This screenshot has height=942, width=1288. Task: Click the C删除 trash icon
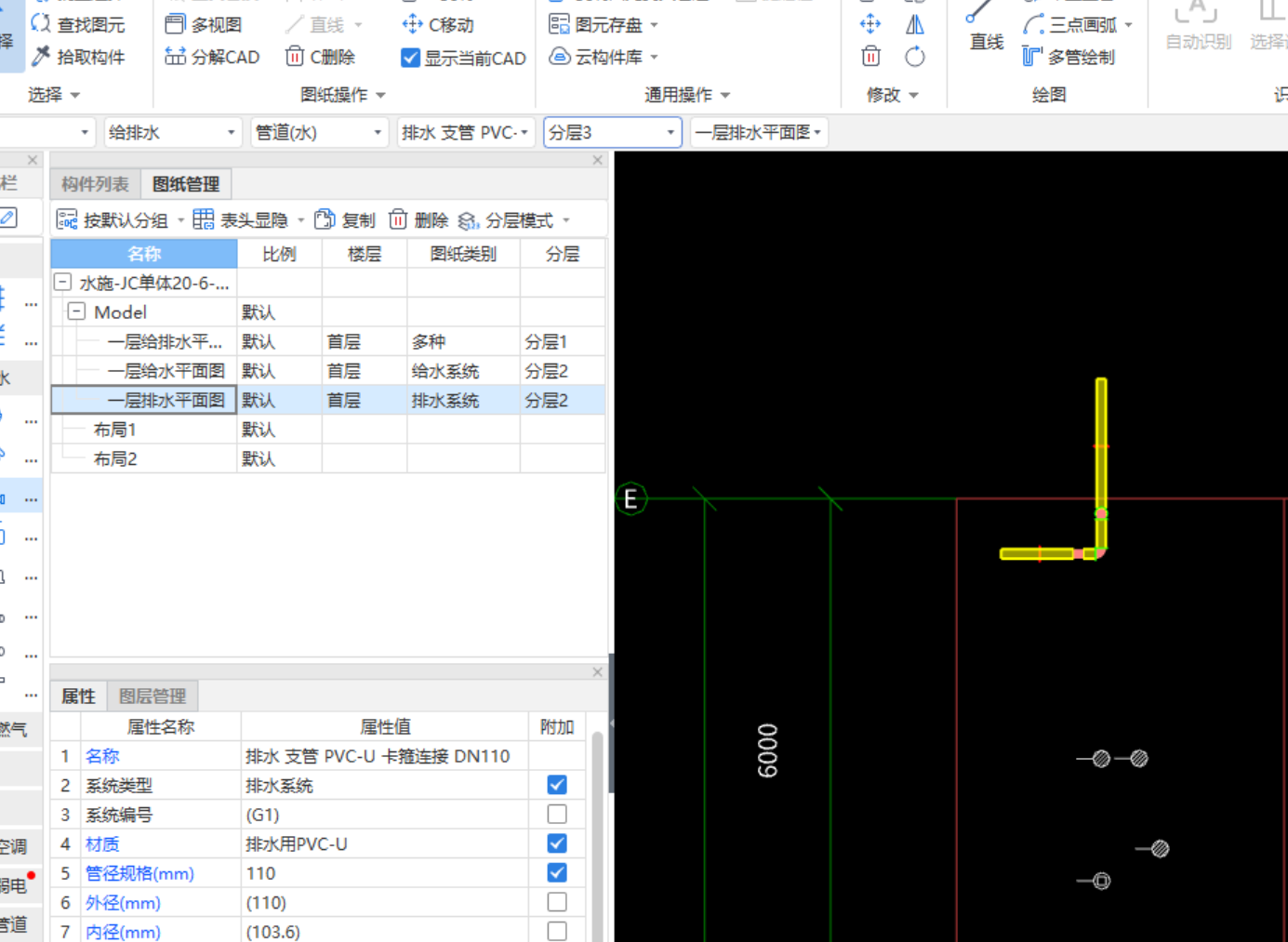click(x=295, y=57)
